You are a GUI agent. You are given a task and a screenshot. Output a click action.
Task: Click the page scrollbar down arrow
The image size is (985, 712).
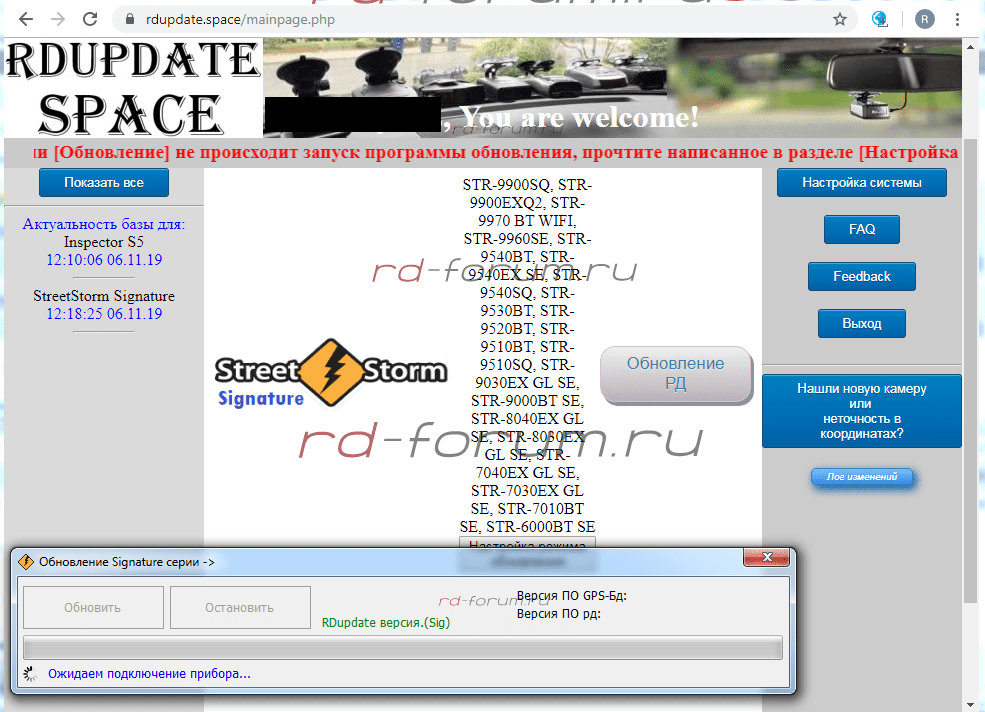(971, 704)
